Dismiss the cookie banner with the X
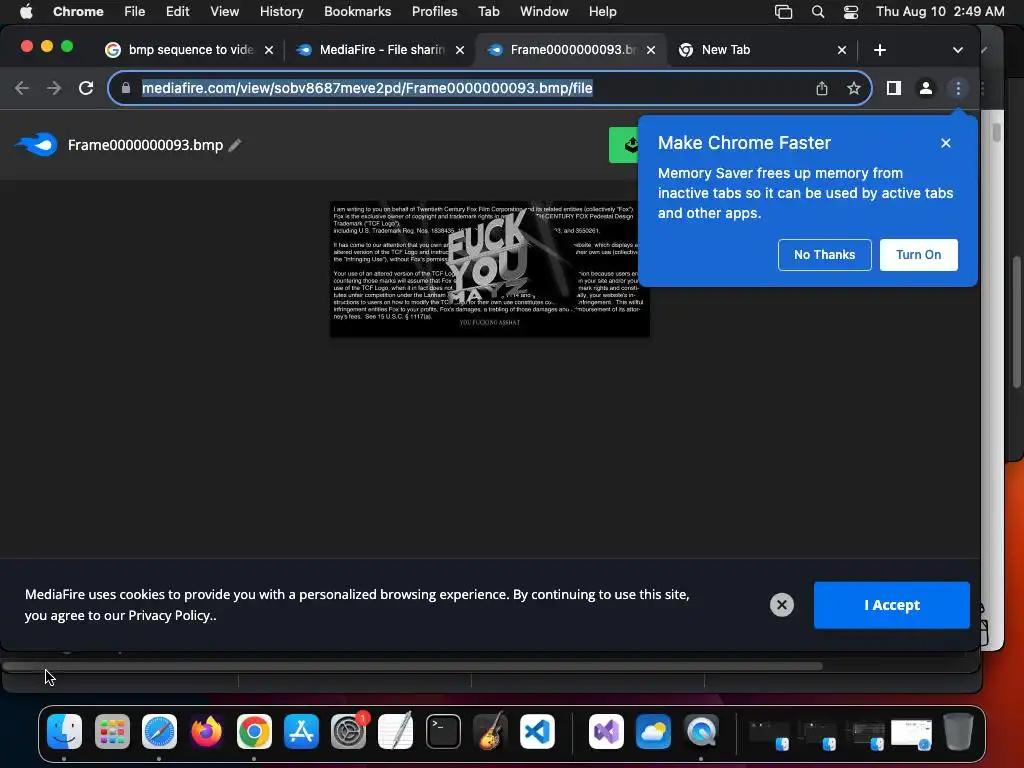The width and height of the screenshot is (1024, 768). 781,605
